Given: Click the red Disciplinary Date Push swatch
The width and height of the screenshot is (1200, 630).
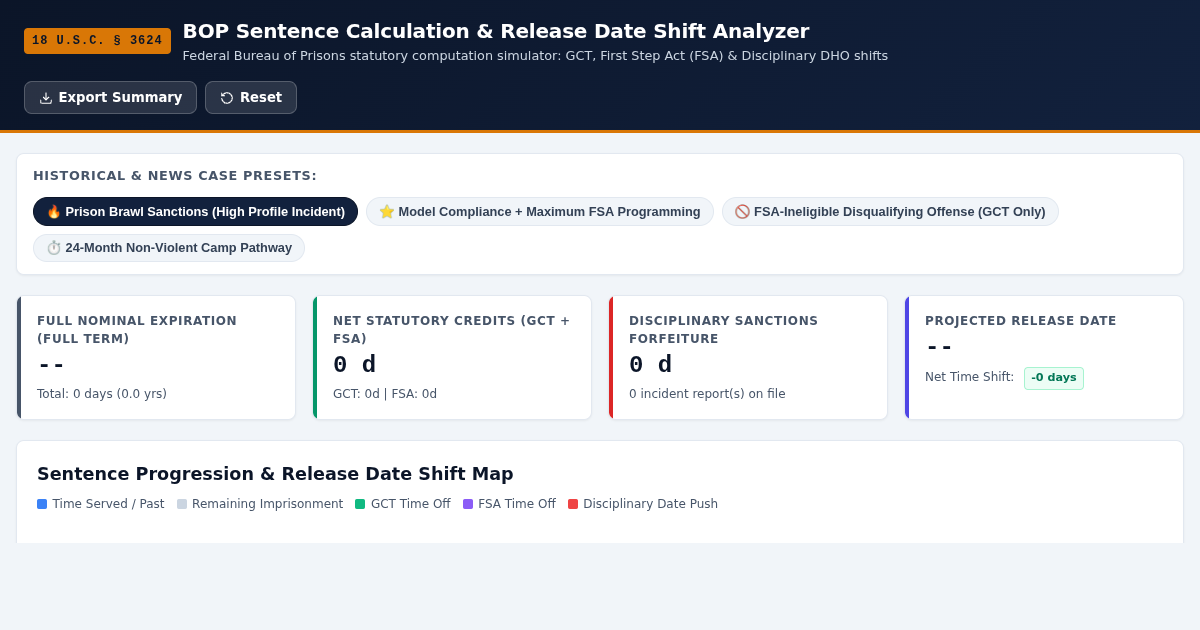Looking at the screenshot, I should pos(573,504).
